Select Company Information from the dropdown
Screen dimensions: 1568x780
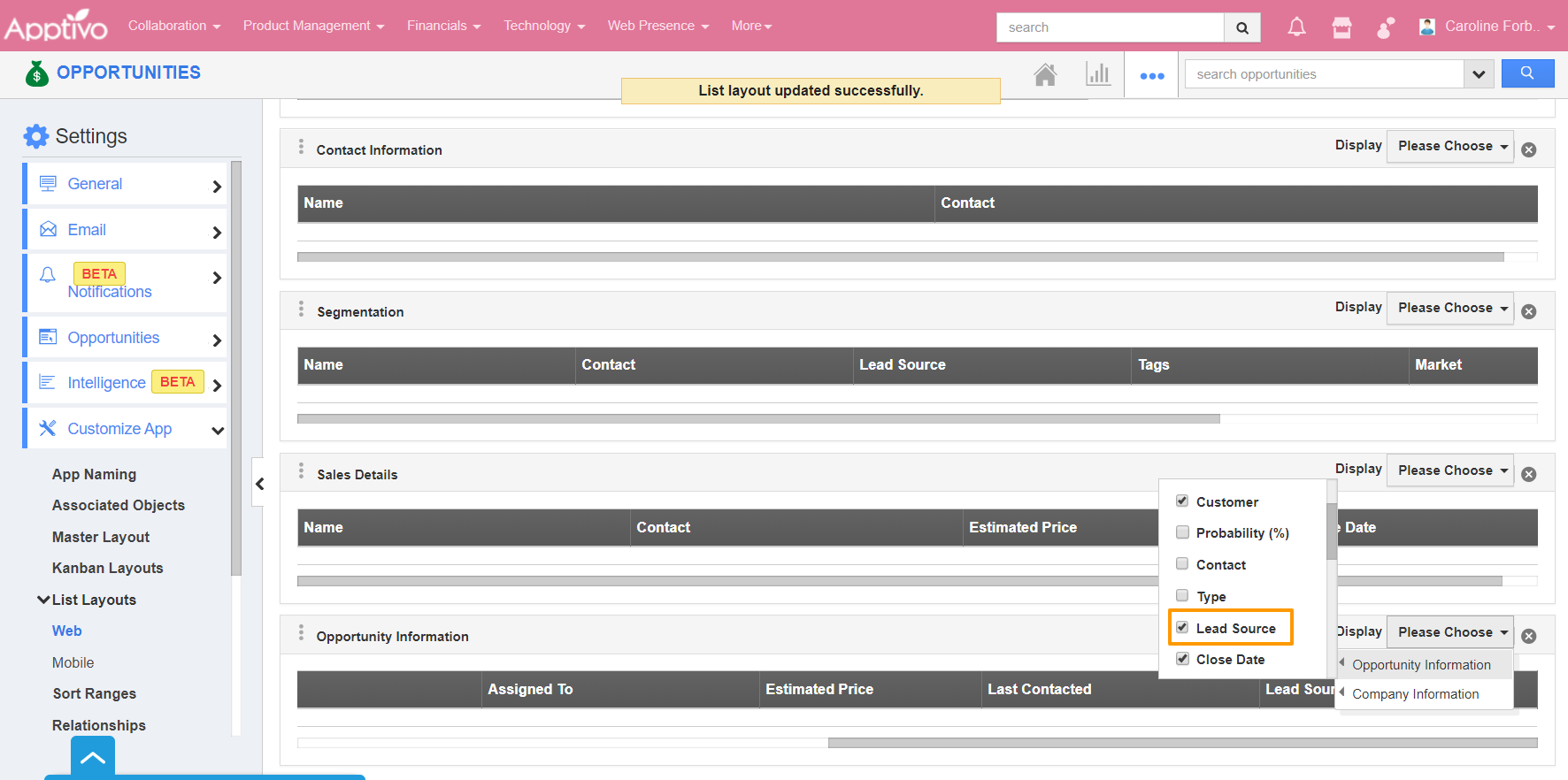pos(1415,694)
